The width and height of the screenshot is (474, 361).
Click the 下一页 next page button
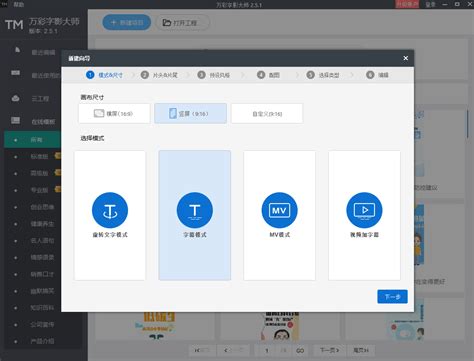click(329, 350)
